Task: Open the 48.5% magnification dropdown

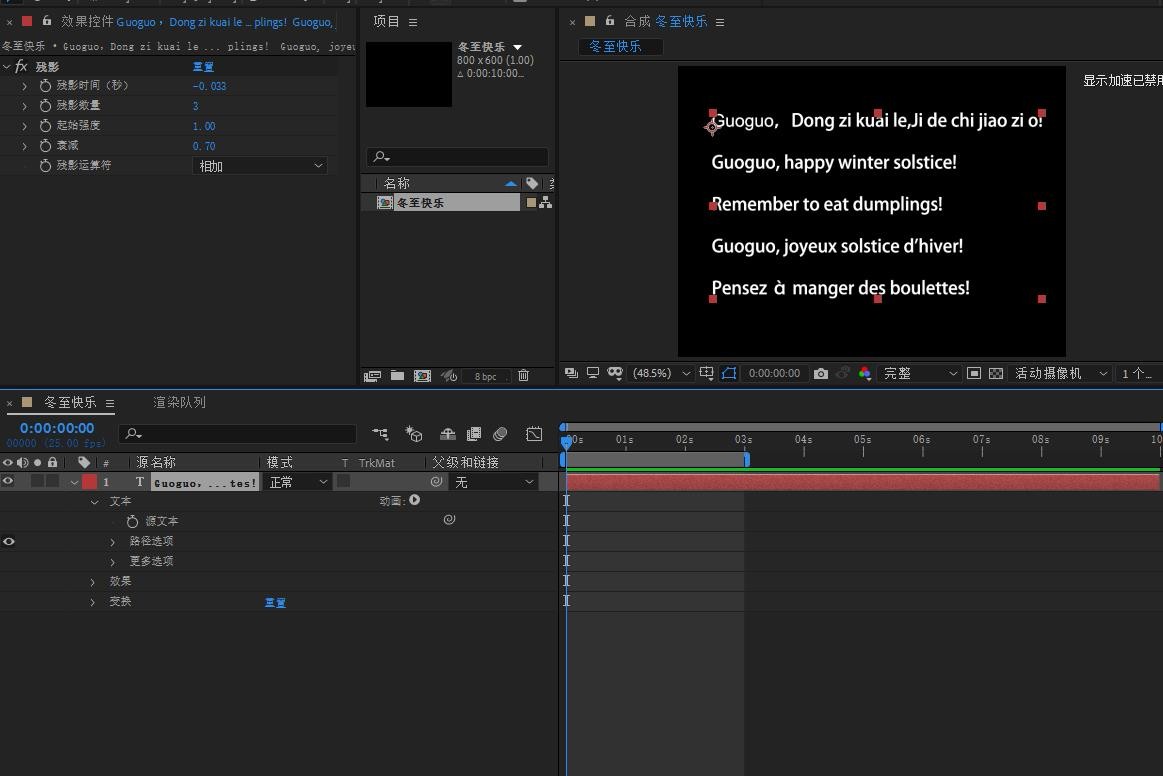Action: [x=661, y=373]
